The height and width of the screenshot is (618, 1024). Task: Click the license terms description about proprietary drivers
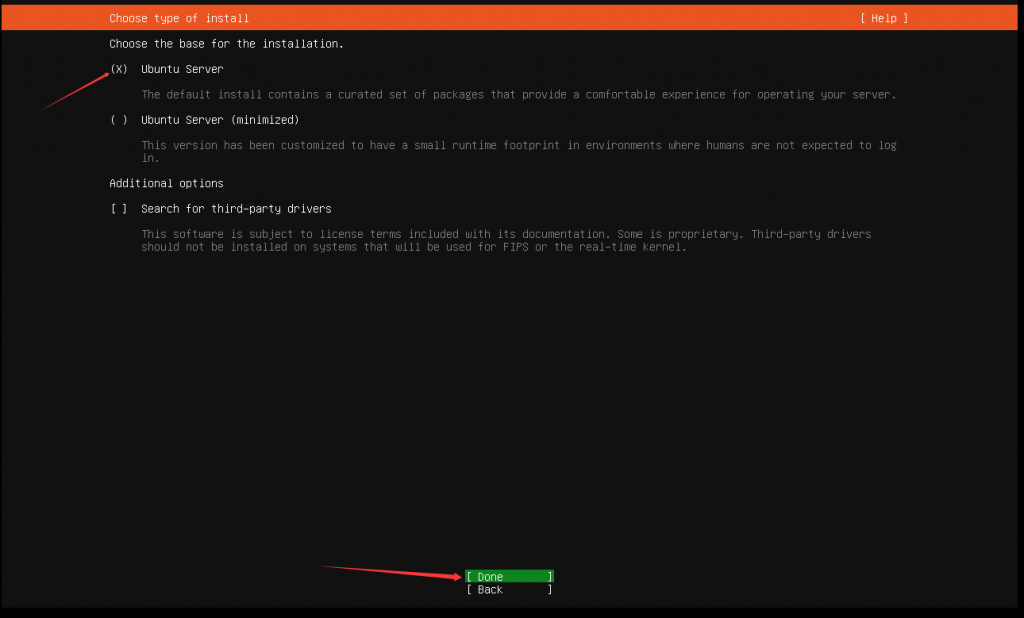click(x=505, y=234)
